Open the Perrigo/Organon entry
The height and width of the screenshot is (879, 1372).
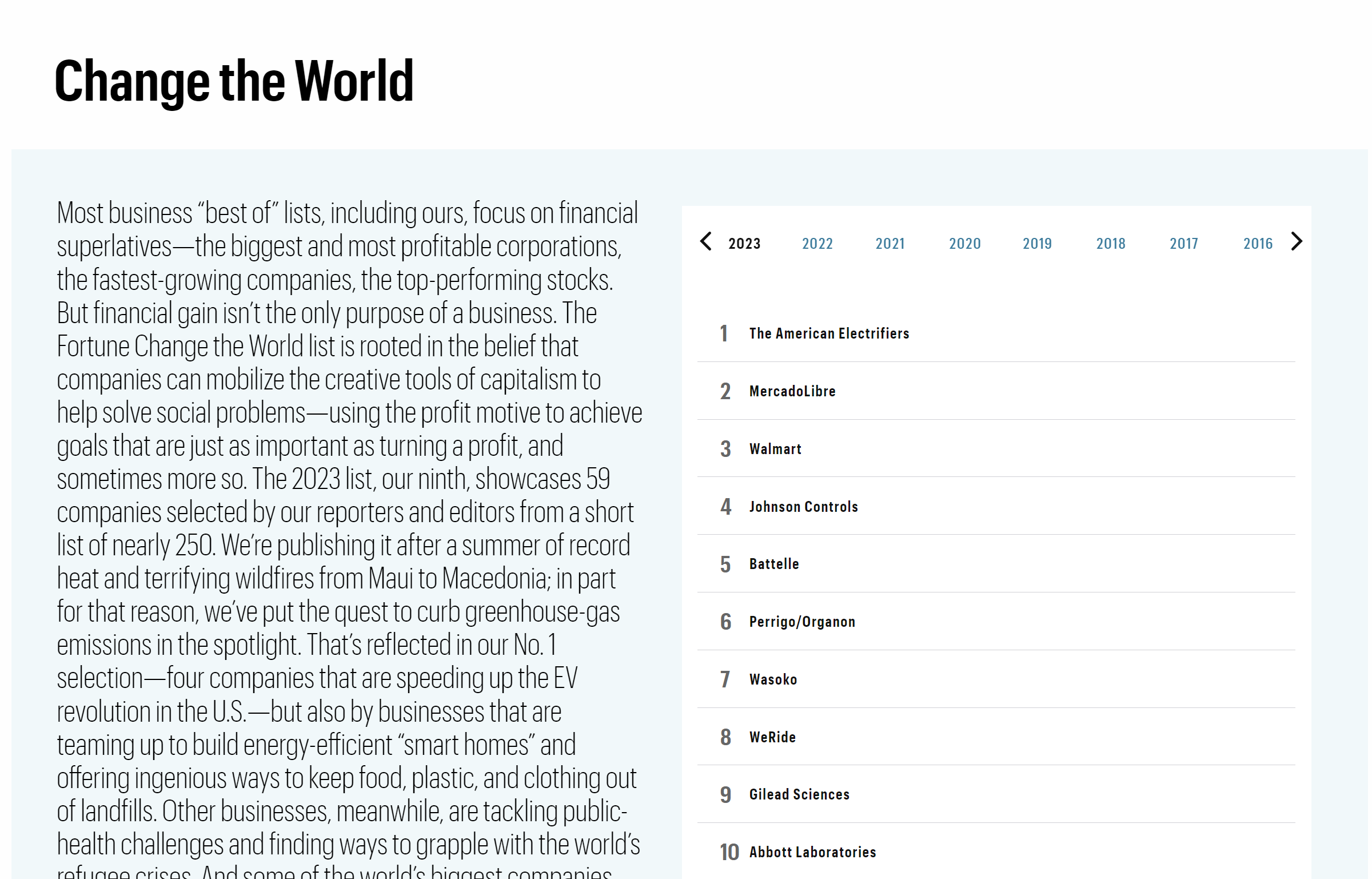click(x=802, y=622)
